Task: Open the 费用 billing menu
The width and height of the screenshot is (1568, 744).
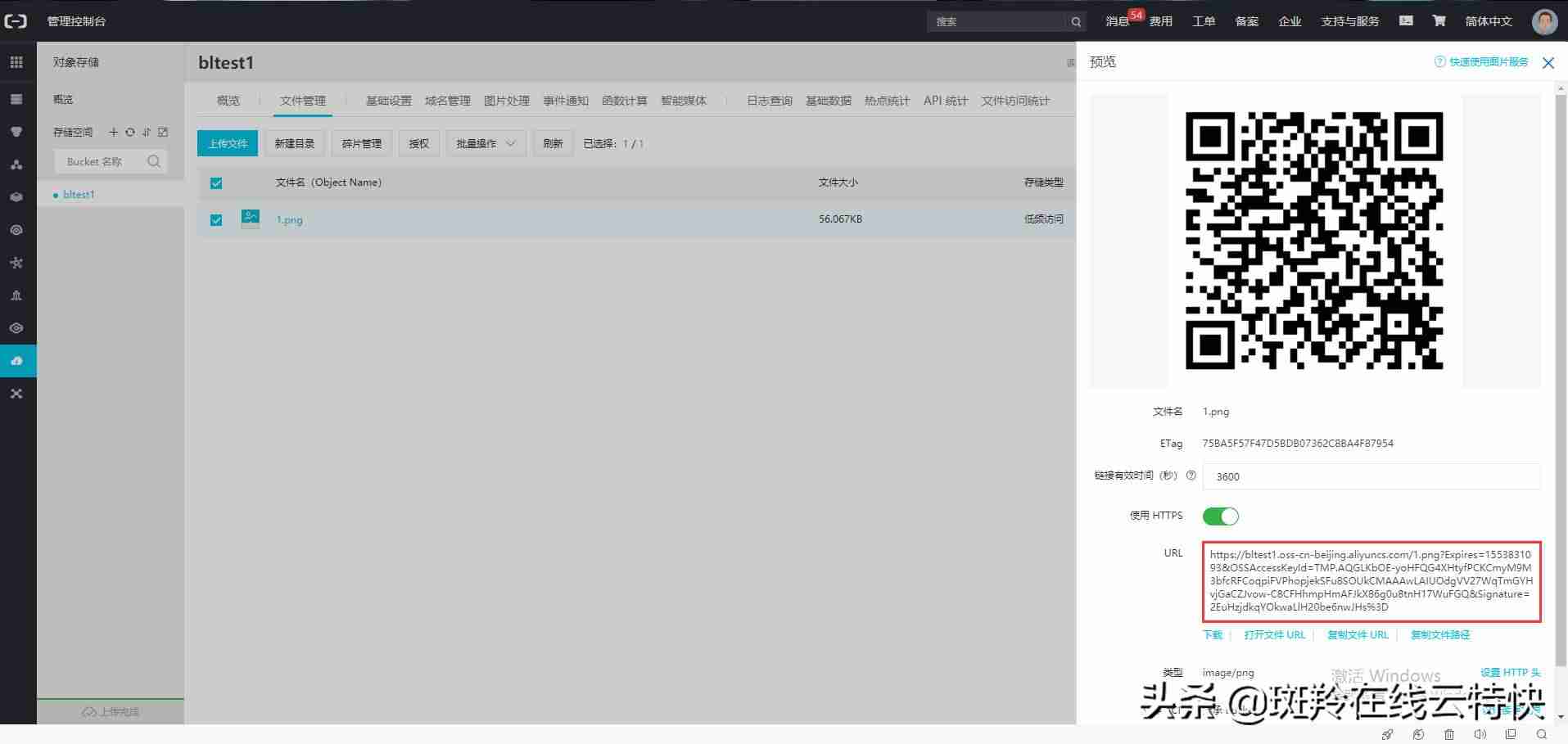Action: pyautogui.click(x=1161, y=21)
